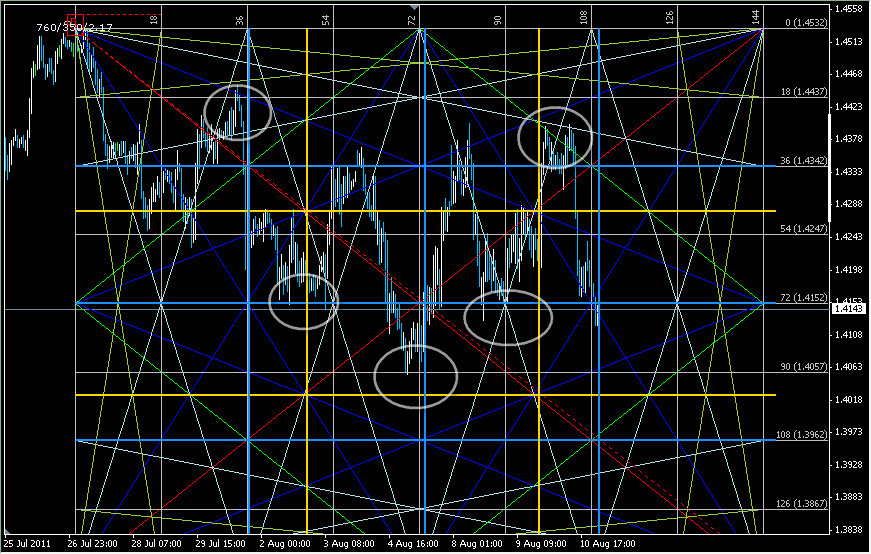Click the rotated 72 column label at top
The height and width of the screenshot is (554, 871).
click(411, 20)
